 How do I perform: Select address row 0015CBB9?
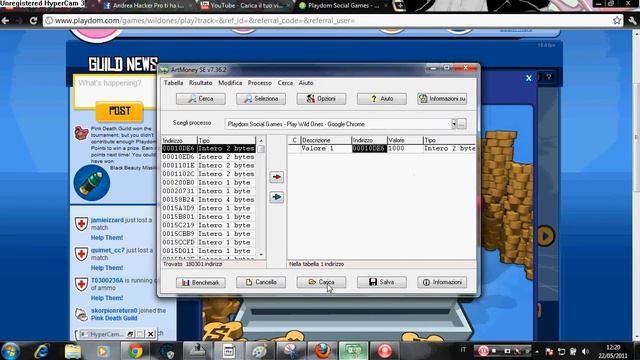[209, 234]
